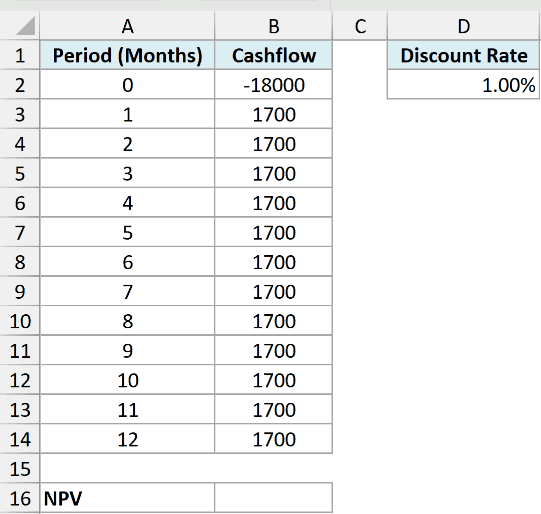Click the 1700 cashflow in row 11
The image size is (541, 514).
[274, 351]
